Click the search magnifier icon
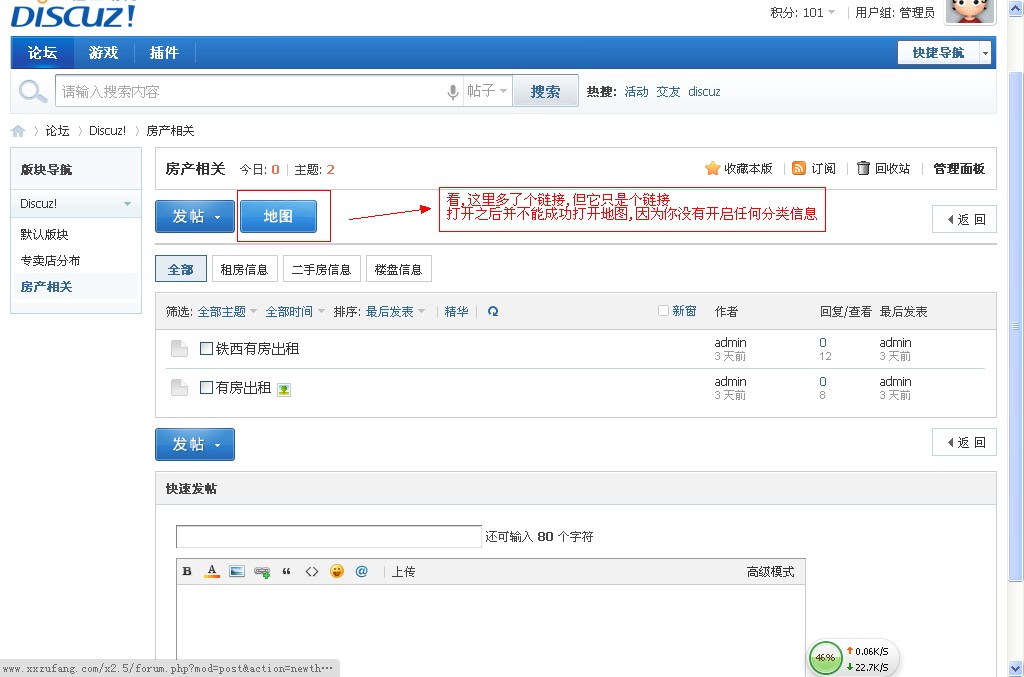This screenshot has height=677, width=1024. point(32,91)
